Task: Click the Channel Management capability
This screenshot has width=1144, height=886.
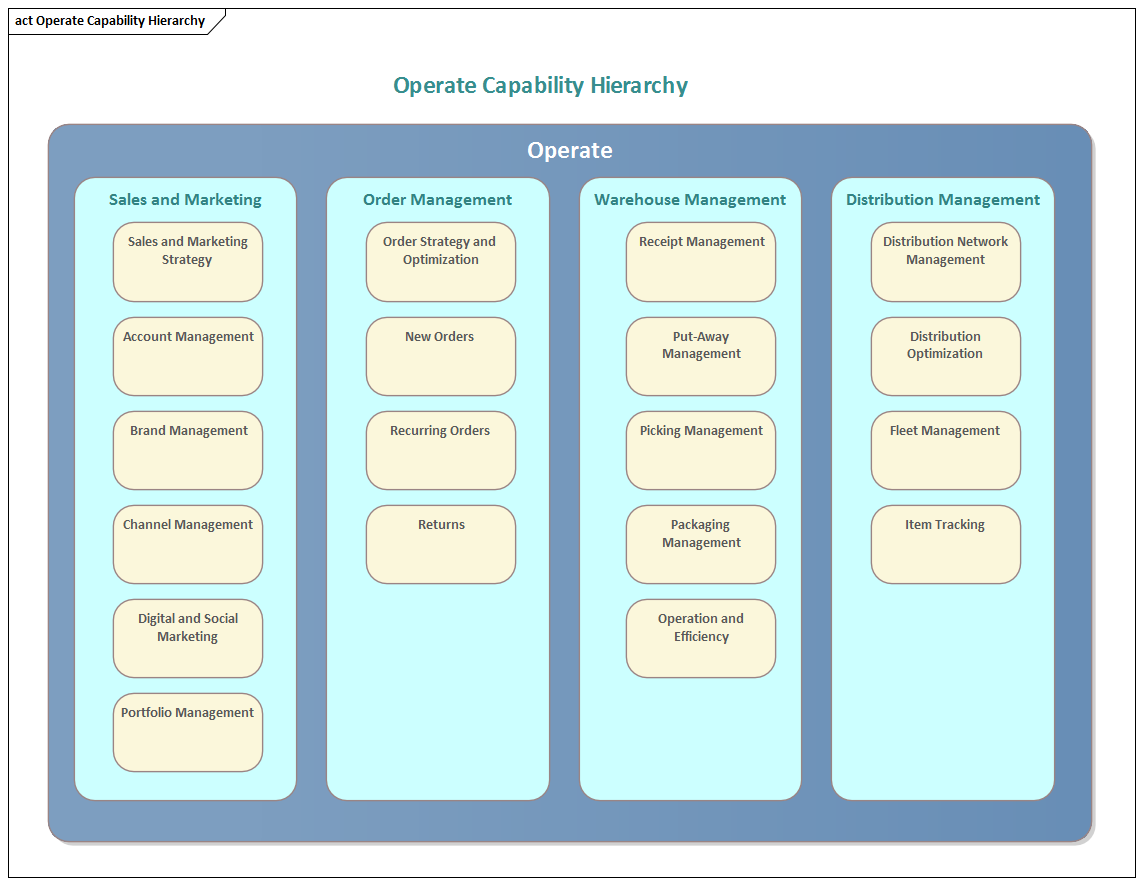Action: [187, 544]
